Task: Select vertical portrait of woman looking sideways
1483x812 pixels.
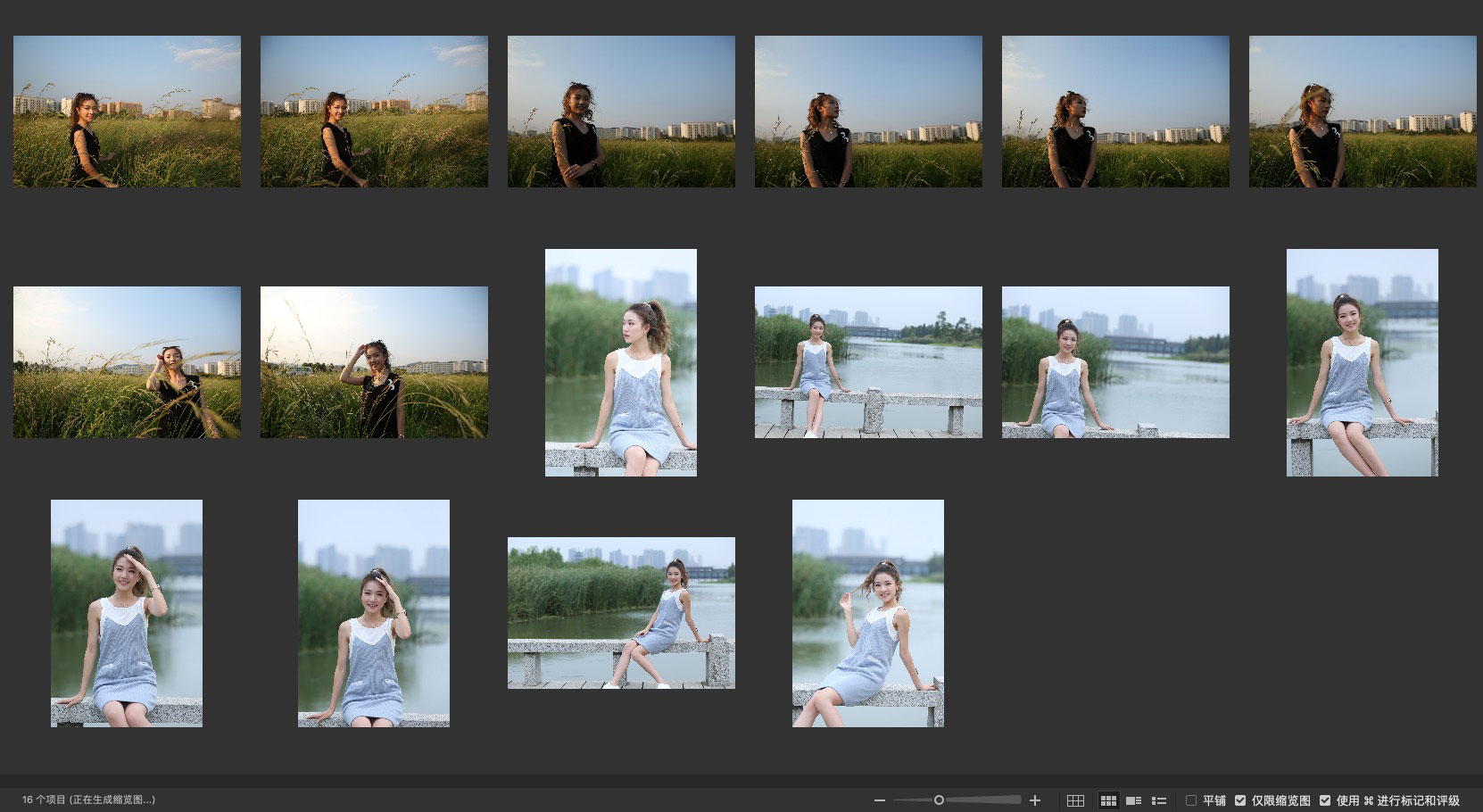Action: (621, 362)
